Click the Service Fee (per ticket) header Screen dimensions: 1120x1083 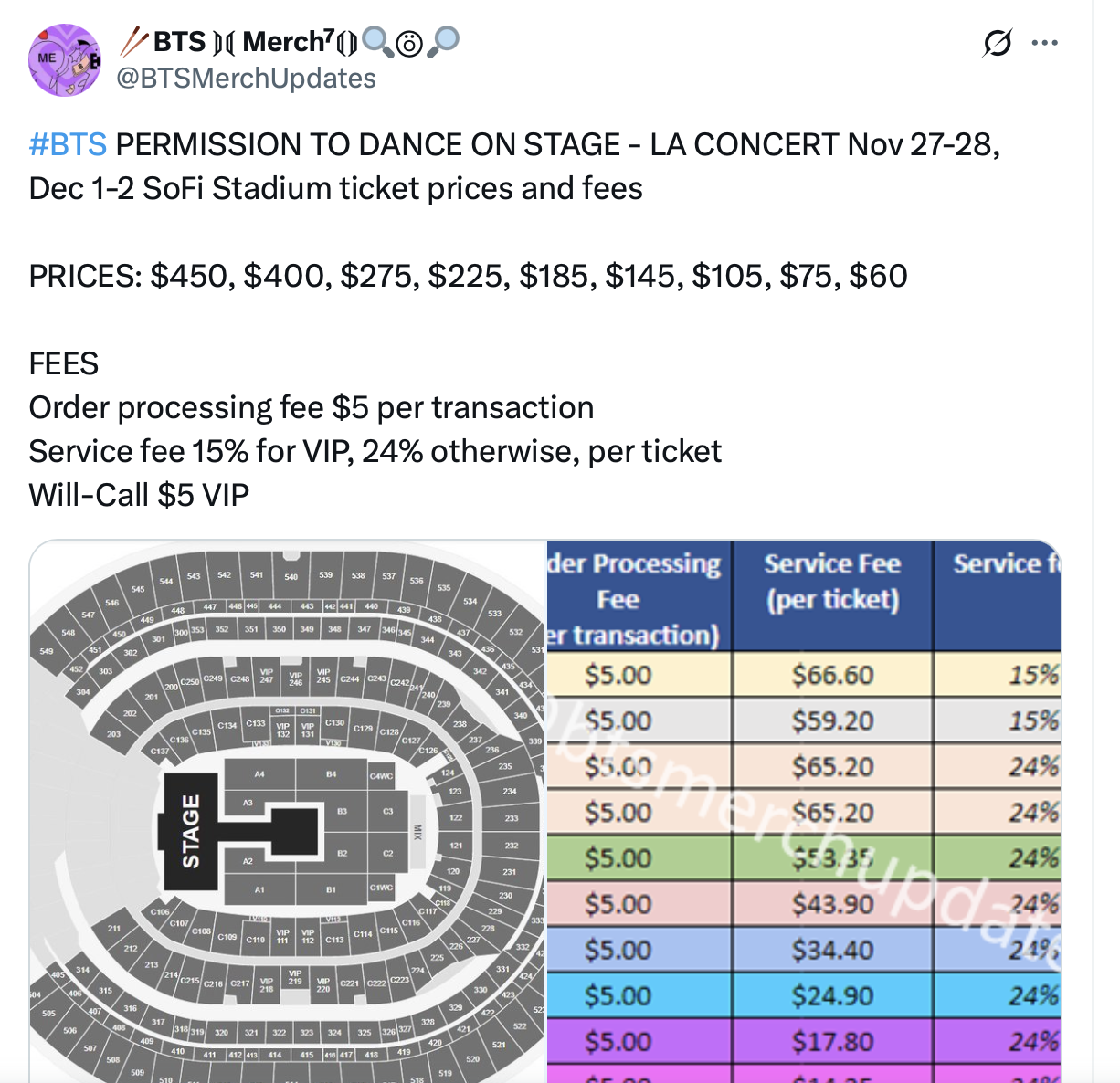[832, 582]
